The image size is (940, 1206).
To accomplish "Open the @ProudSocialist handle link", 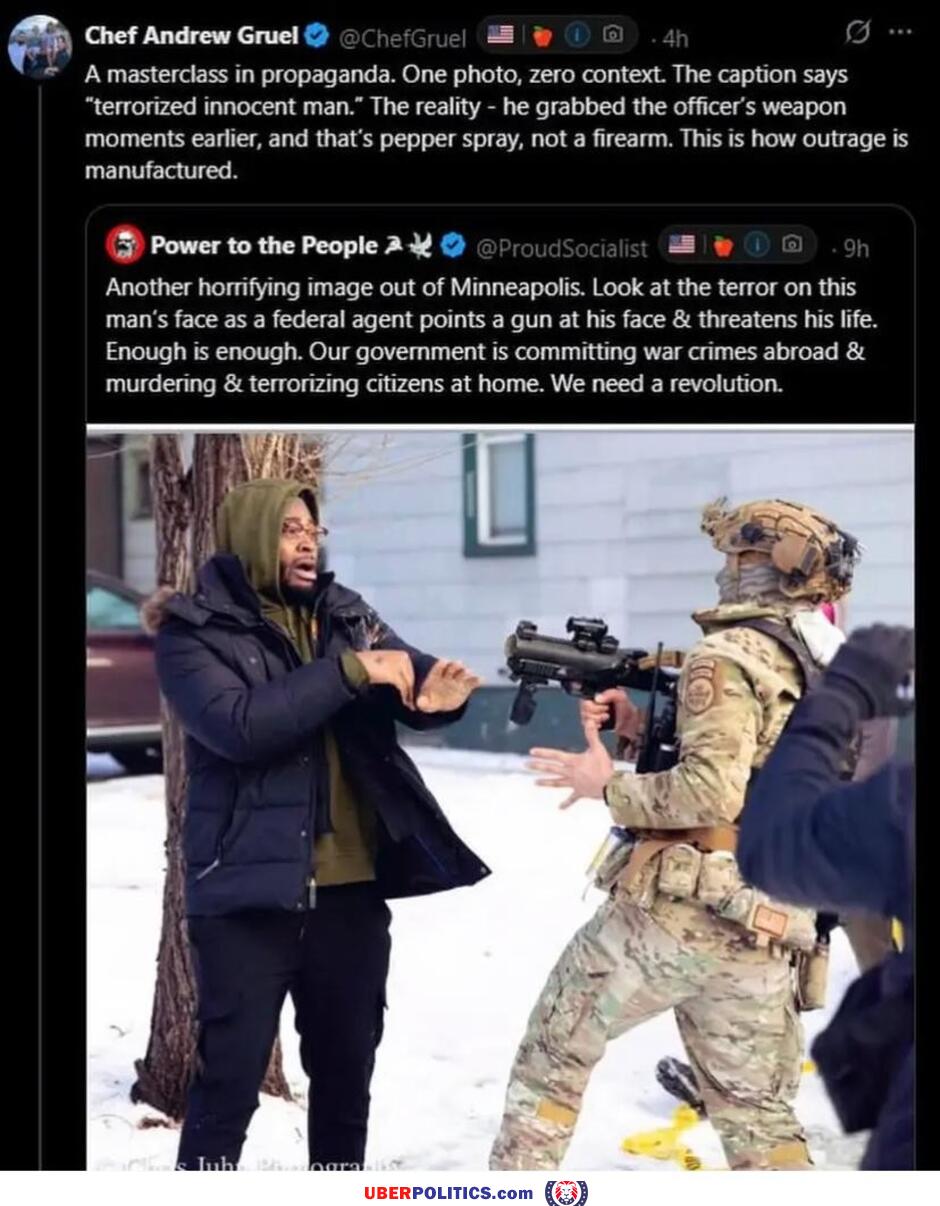I will tap(560, 247).
